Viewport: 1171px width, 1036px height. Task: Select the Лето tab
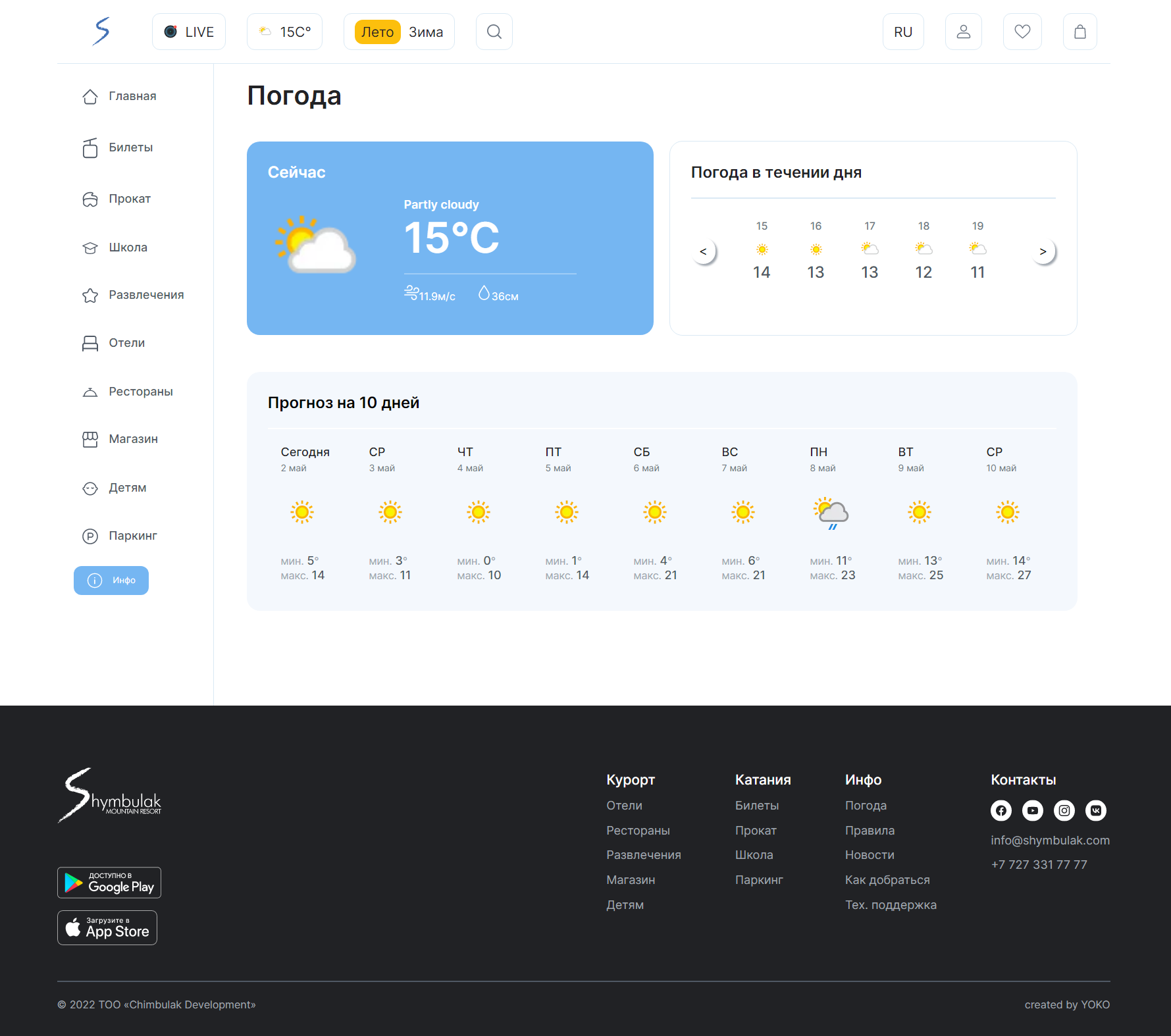(x=377, y=31)
